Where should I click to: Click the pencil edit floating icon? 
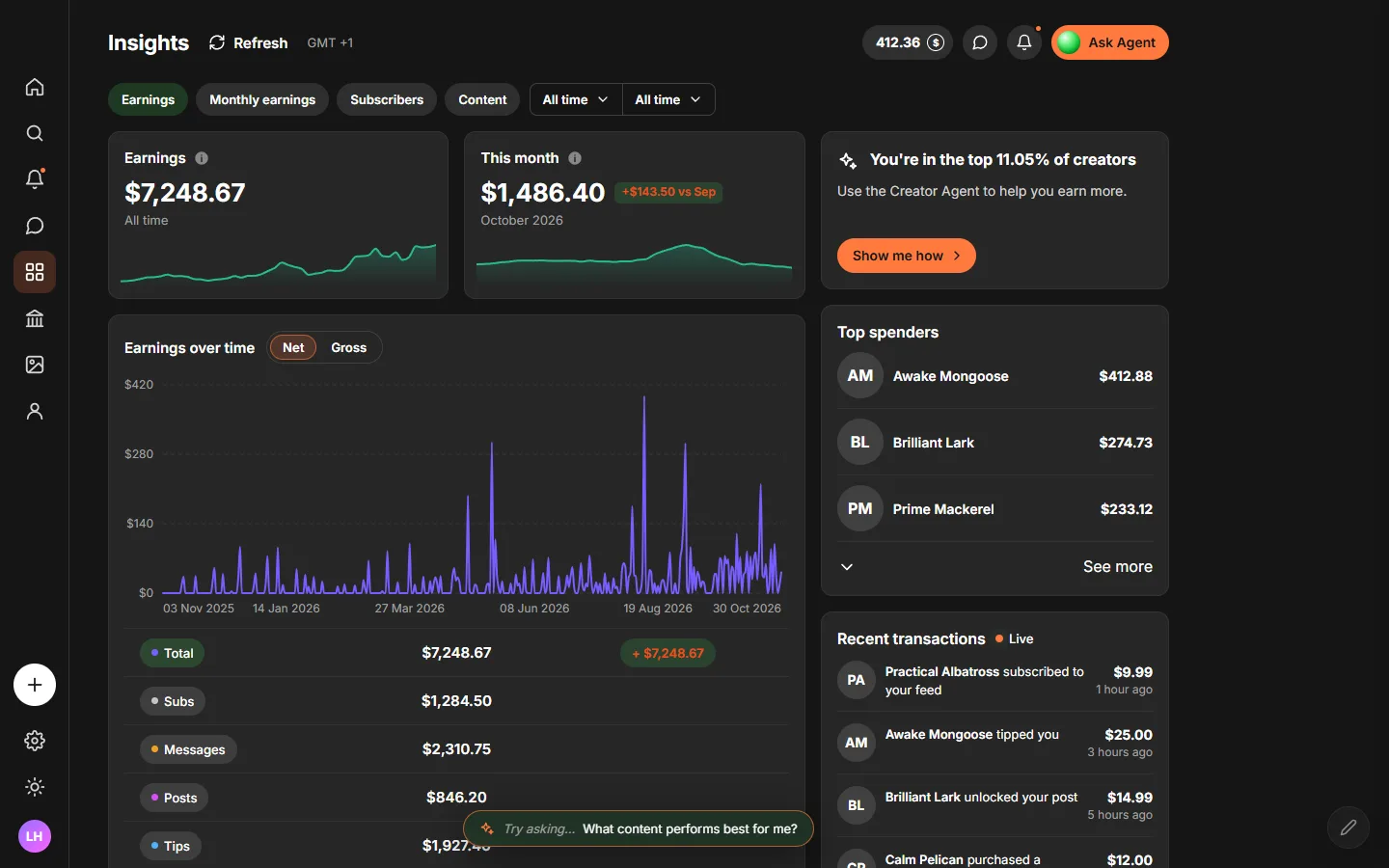pos(1348,827)
